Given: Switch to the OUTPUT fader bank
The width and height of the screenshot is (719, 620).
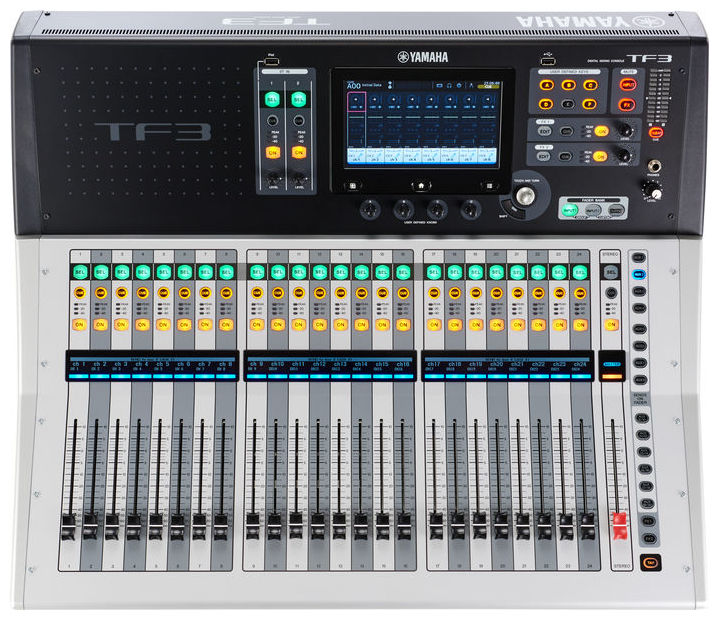Looking at the screenshot, I should pos(616,210).
